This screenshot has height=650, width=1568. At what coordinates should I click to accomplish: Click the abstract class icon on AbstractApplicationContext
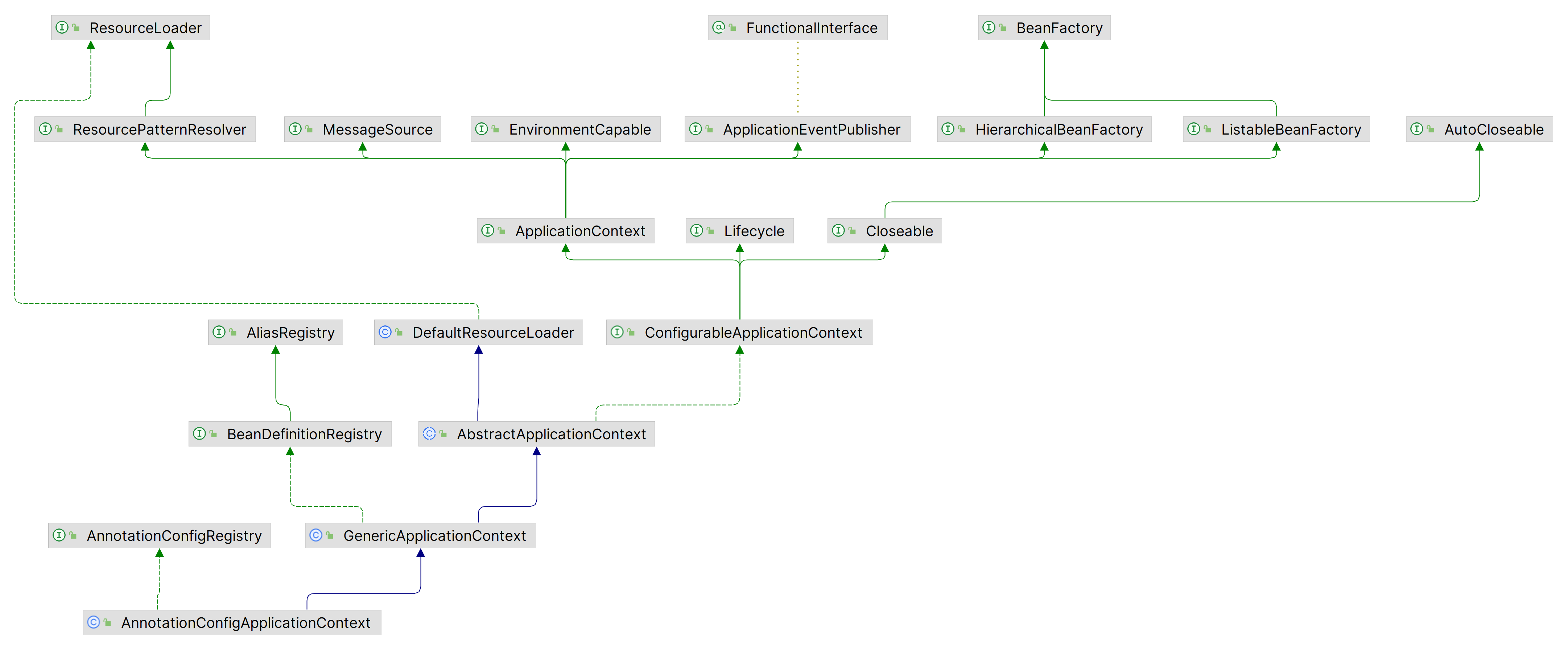(429, 433)
